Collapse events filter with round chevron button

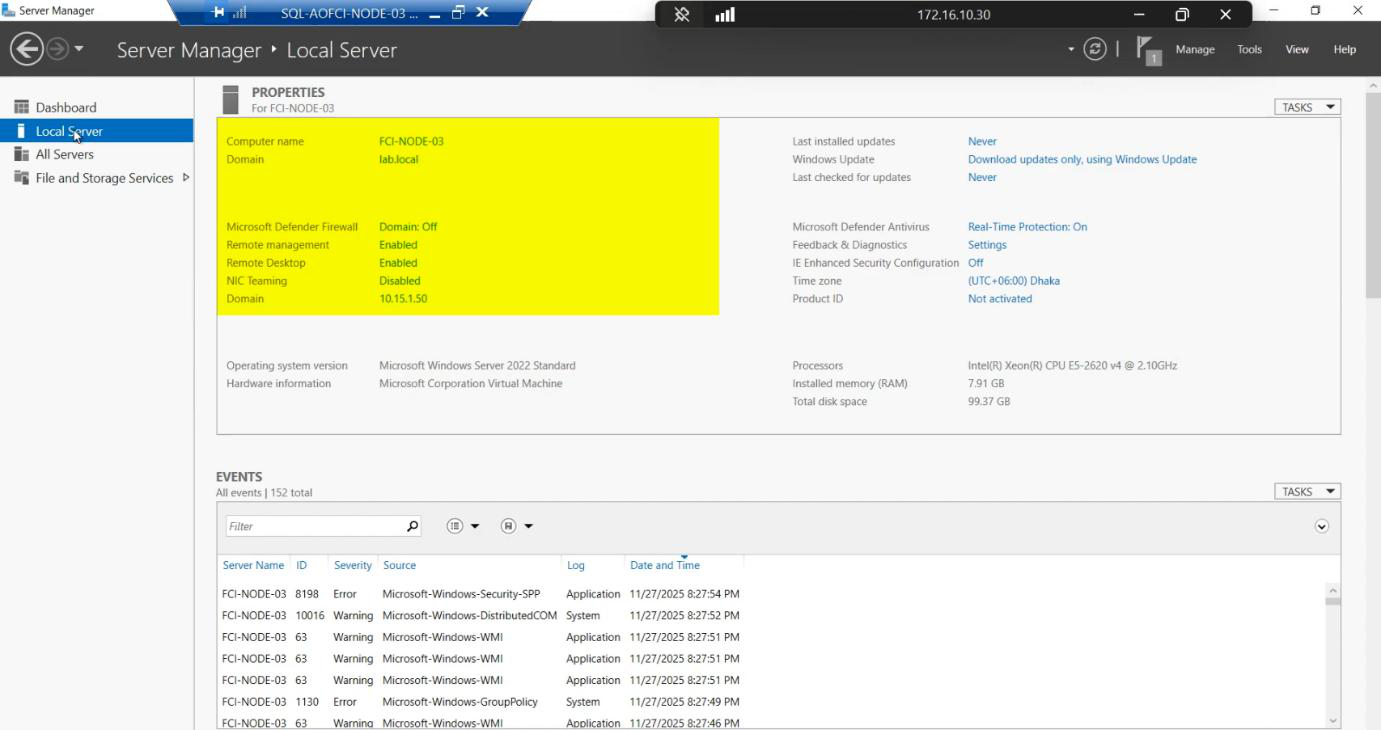pyautogui.click(x=1322, y=526)
